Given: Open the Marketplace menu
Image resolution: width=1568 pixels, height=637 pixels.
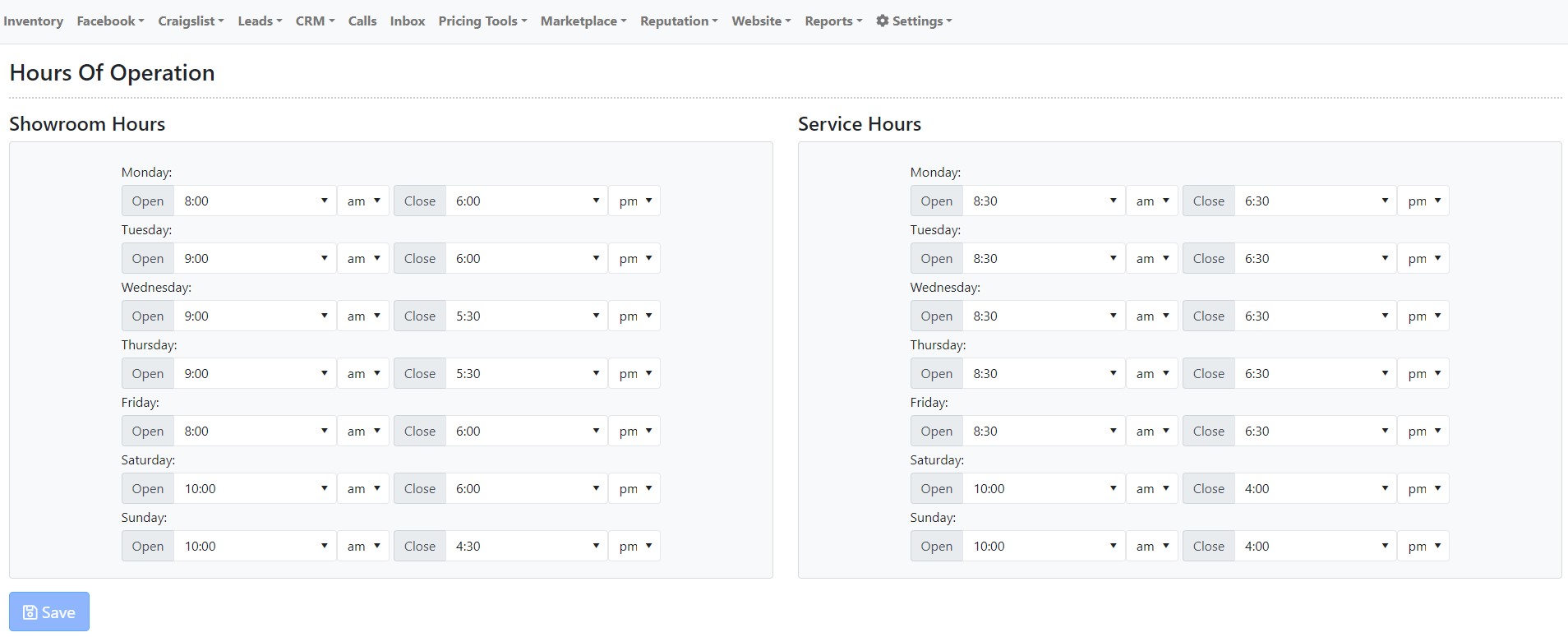Looking at the screenshot, I should point(583,21).
